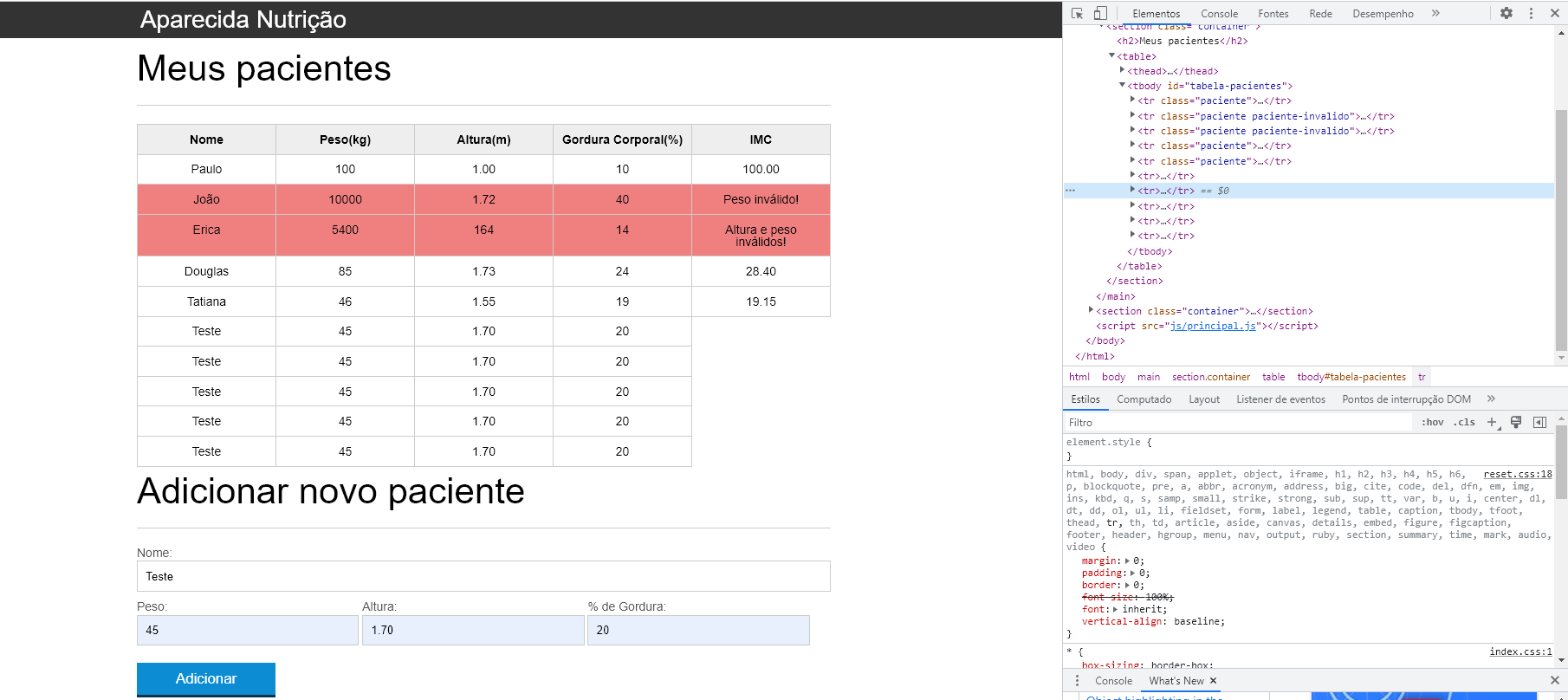Screen dimensions: 1568x700
Task: Select the section.container breadcrumb
Action: [1211, 377]
